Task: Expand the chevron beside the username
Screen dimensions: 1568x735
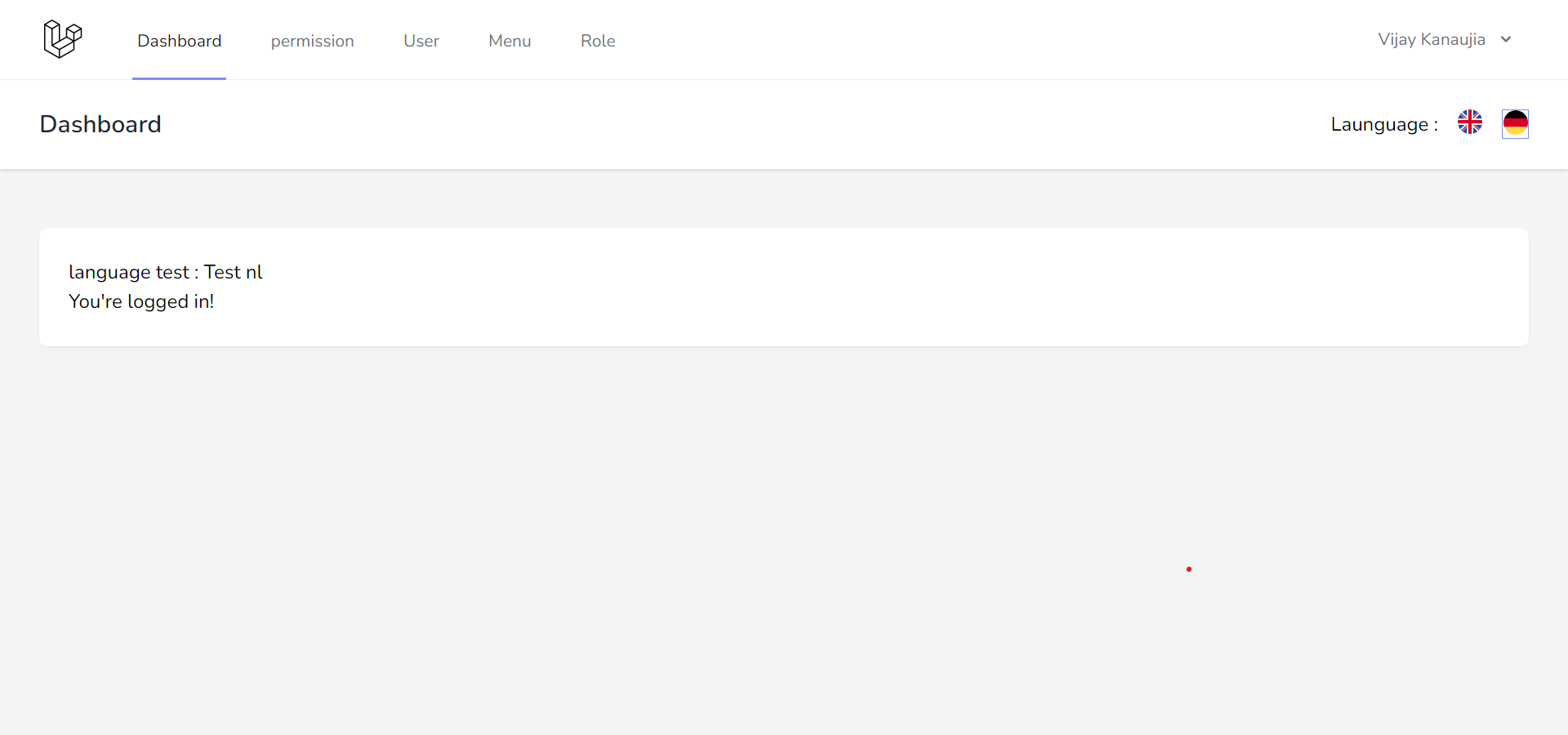Action: (1506, 39)
